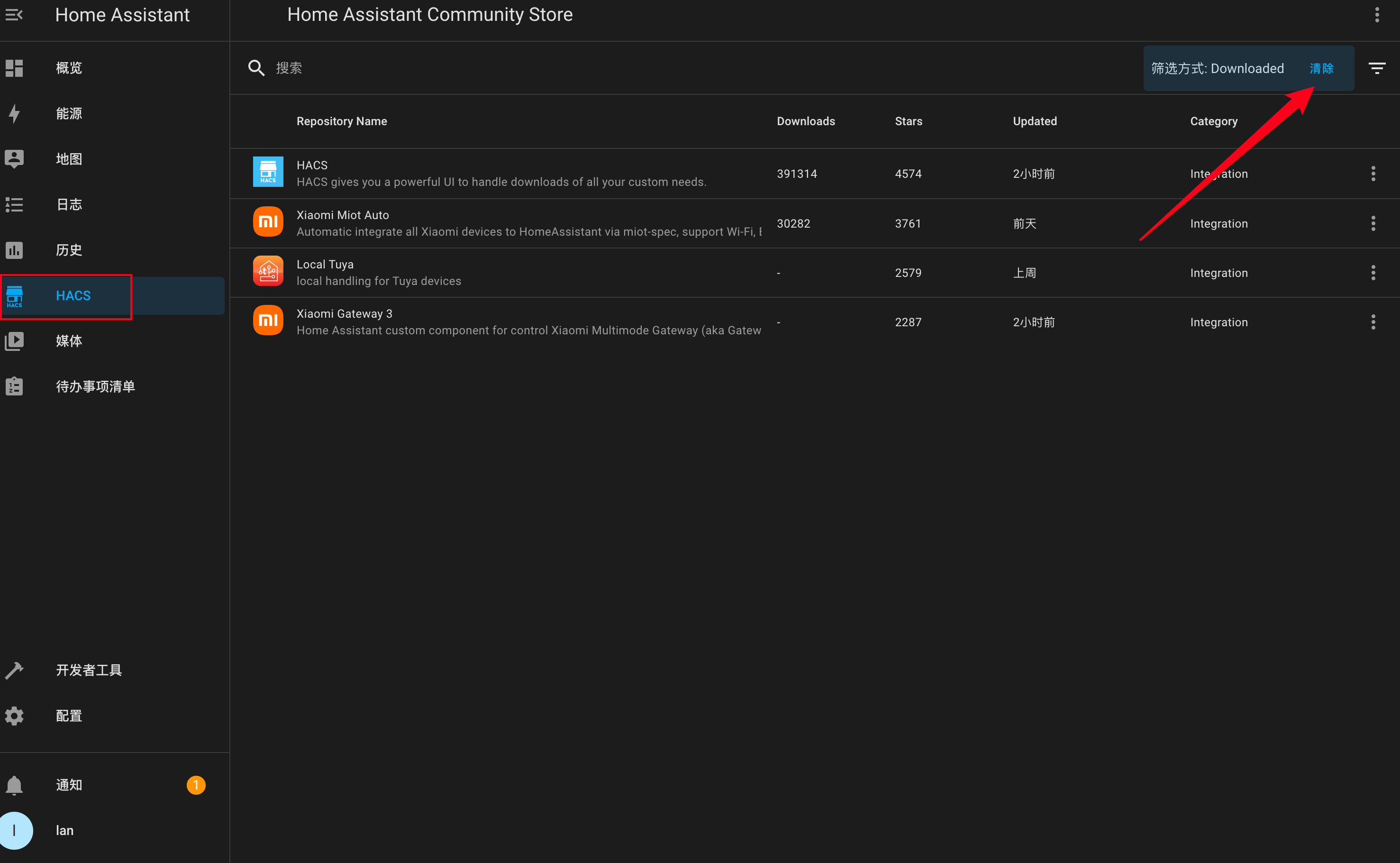
Task: Click the Ian user avatar circle
Action: click(x=14, y=830)
